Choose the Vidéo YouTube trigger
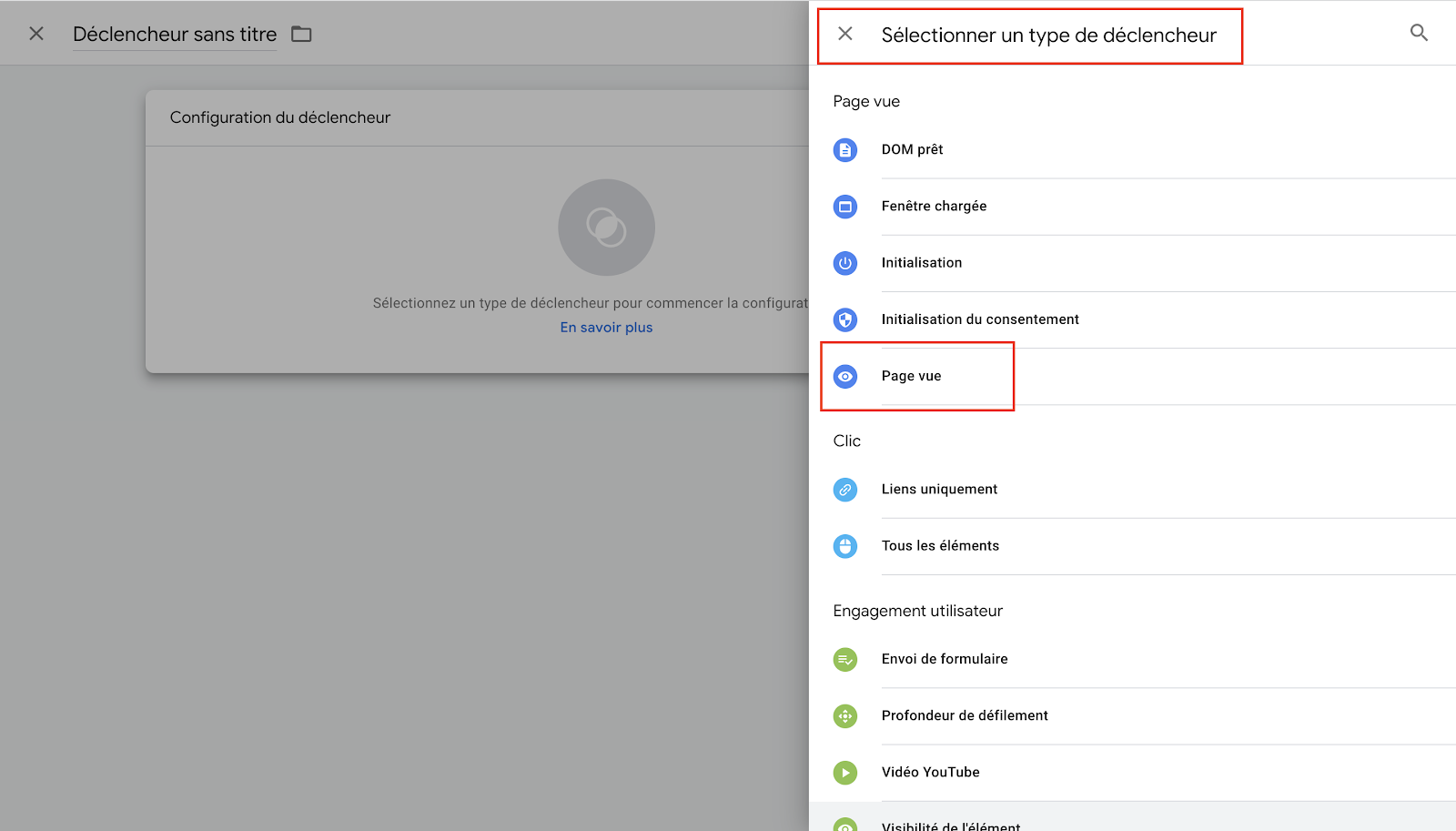This screenshot has height=831, width=1456. click(1132, 773)
